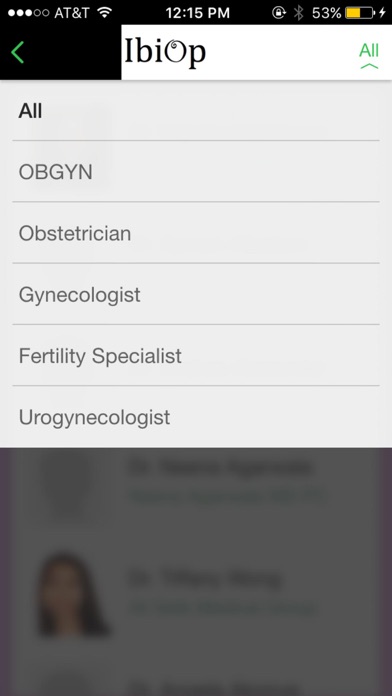Tap the Bluetooth status icon
This screenshot has width=392, height=696.
[x=298, y=12]
